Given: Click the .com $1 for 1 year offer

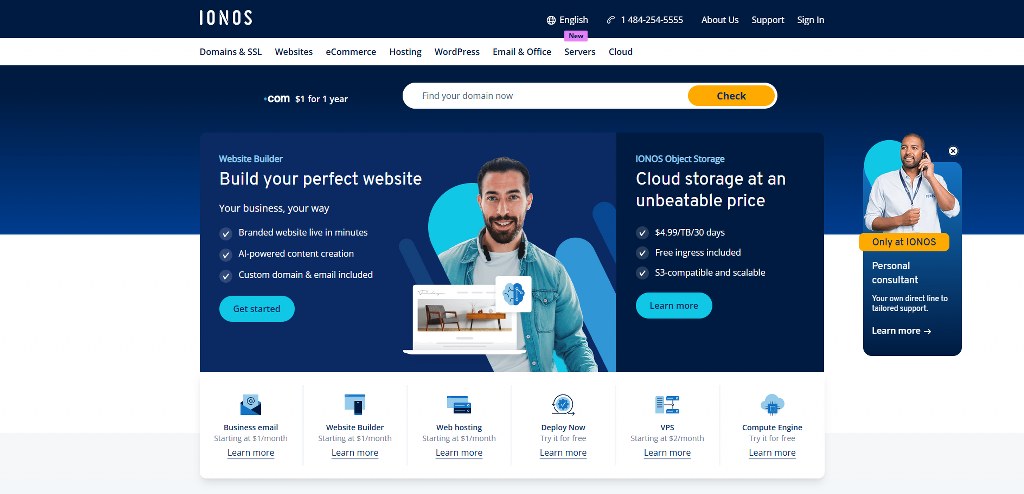Looking at the screenshot, I should 306,99.
